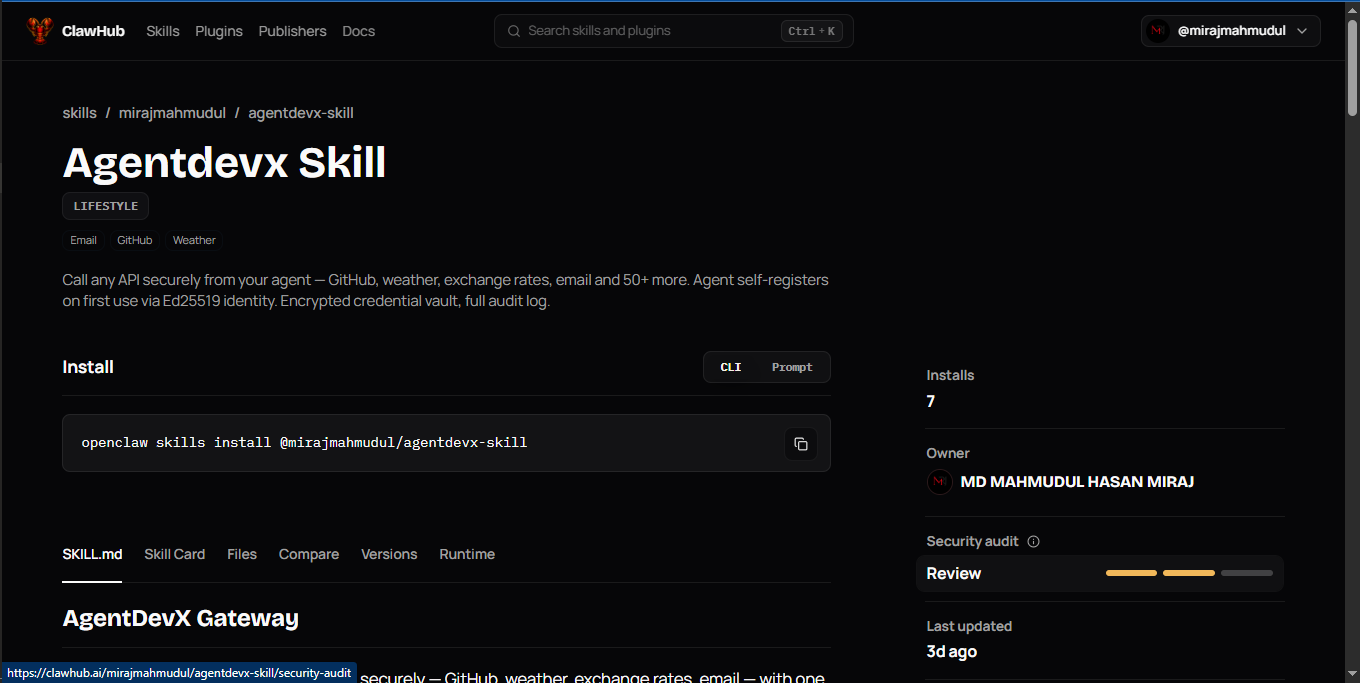
Task: Click the GitHub tag
Action: click(x=135, y=240)
